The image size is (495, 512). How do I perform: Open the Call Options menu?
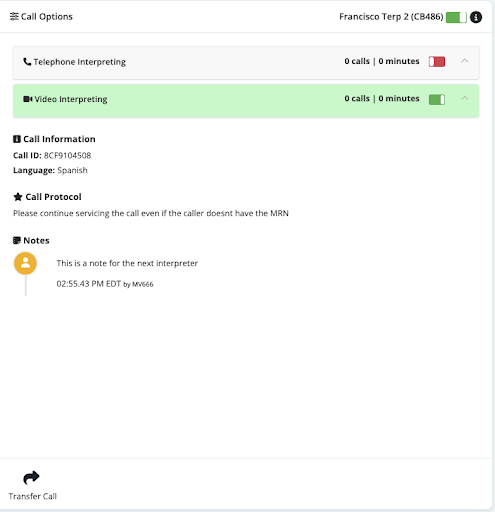(x=41, y=17)
